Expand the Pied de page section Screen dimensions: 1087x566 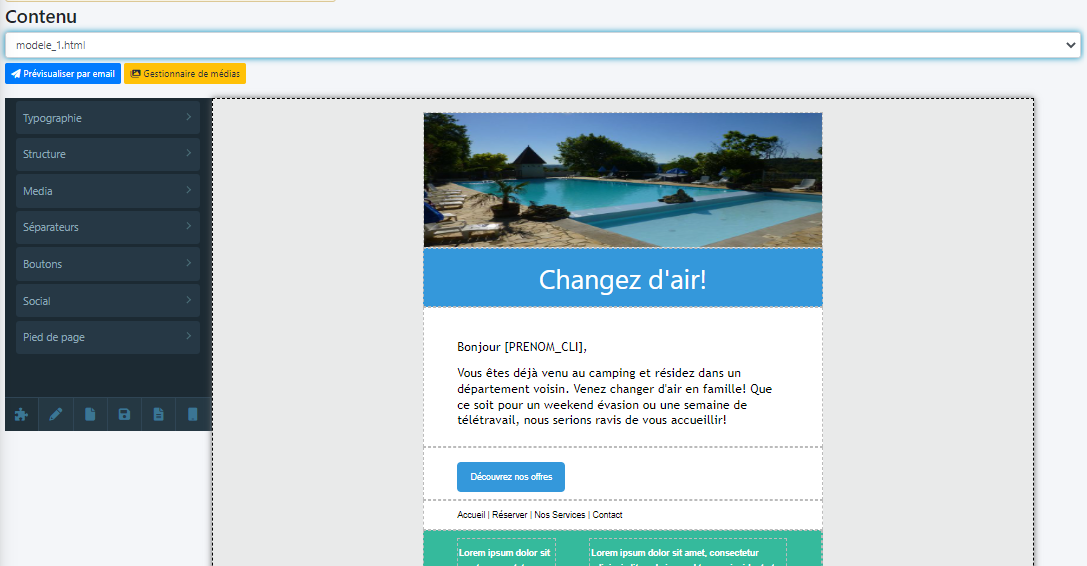click(108, 337)
